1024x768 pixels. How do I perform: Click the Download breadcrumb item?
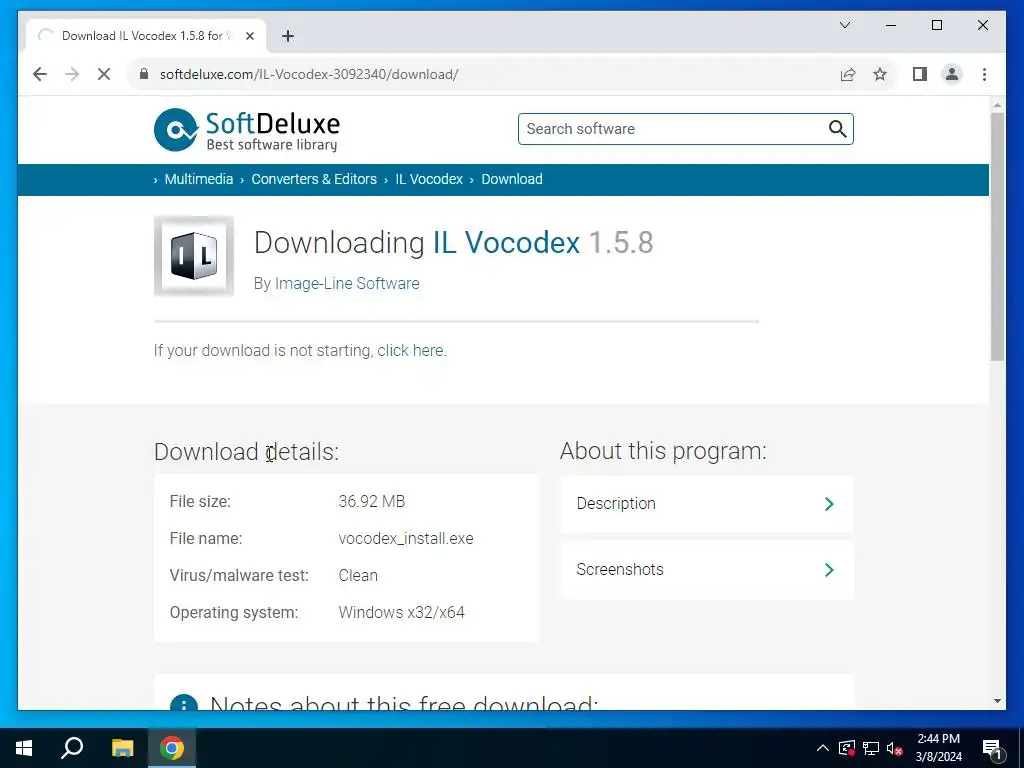coord(512,179)
